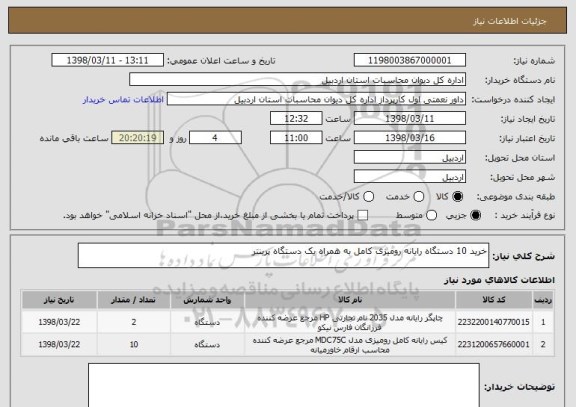Viewport: 576px width, 407px height.
Task: Click the need number field 1198003867000001
Action: [x=410, y=60]
